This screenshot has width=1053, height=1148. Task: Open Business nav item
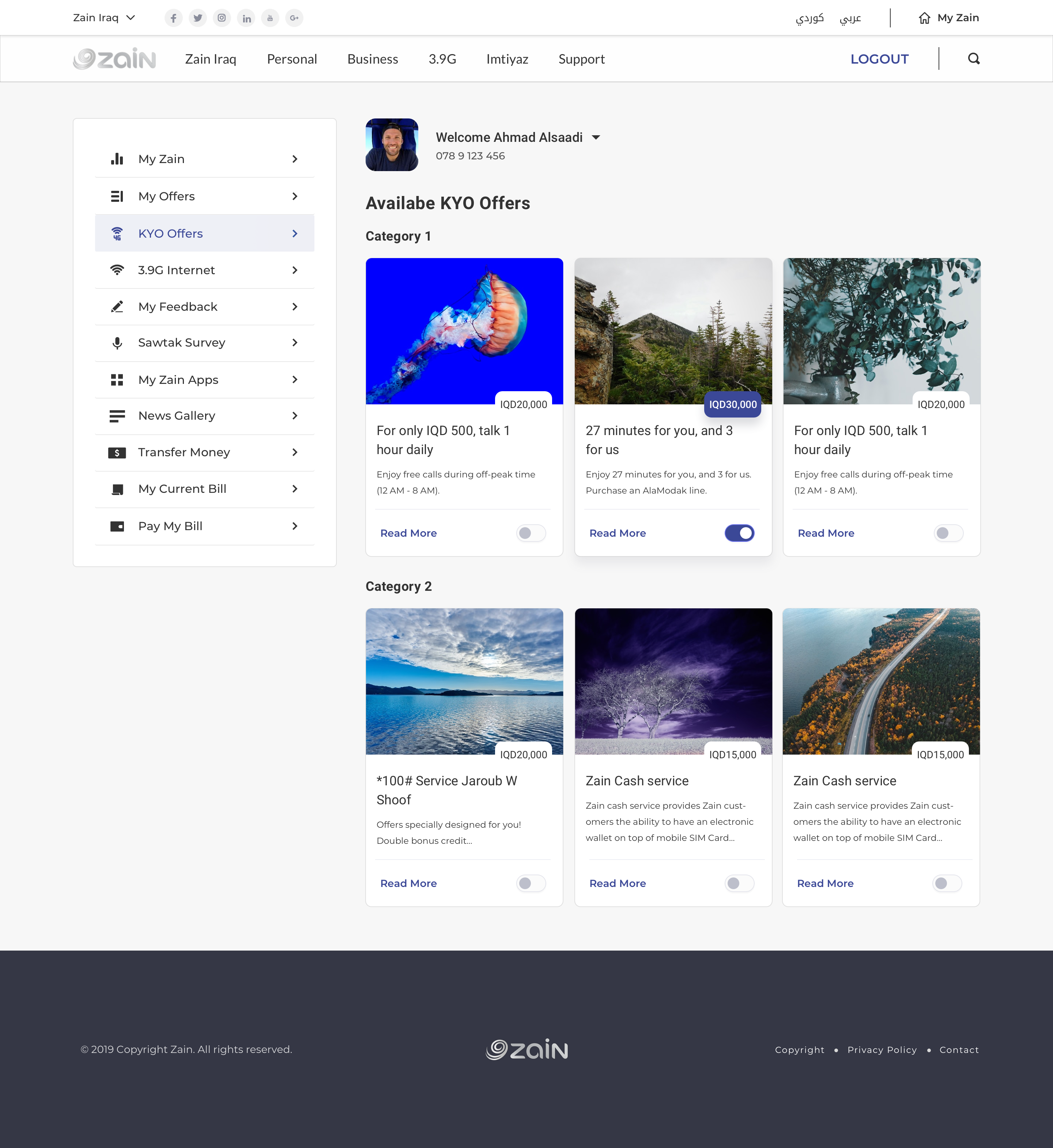click(373, 59)
